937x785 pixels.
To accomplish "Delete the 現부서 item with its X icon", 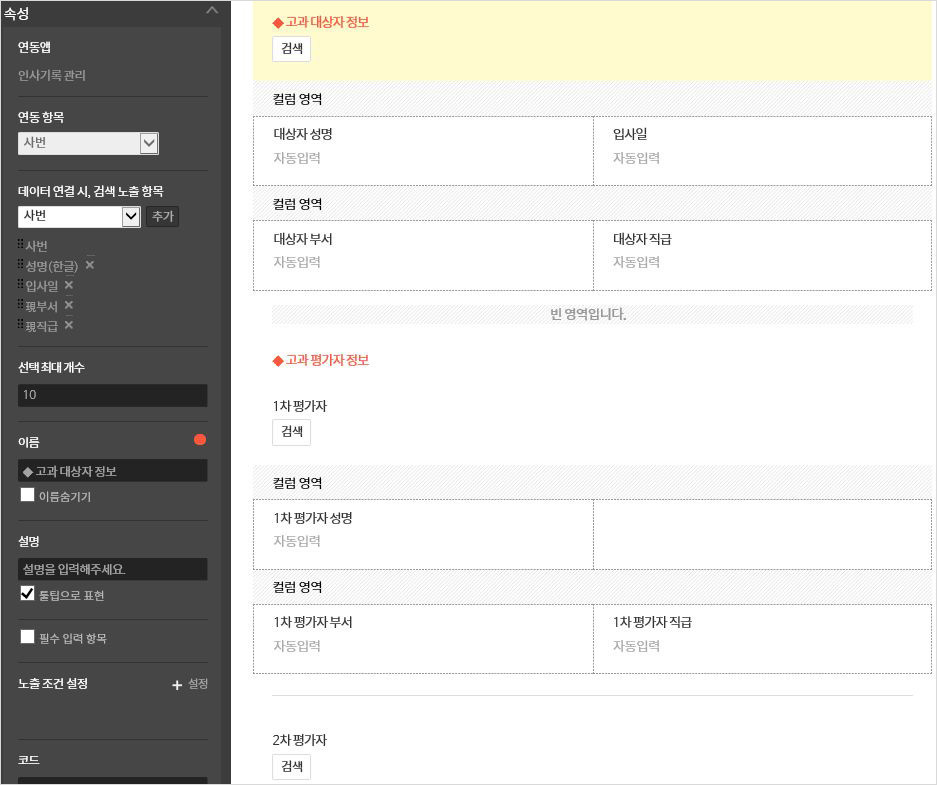I will pyautogui.click(x=69, y=305).
